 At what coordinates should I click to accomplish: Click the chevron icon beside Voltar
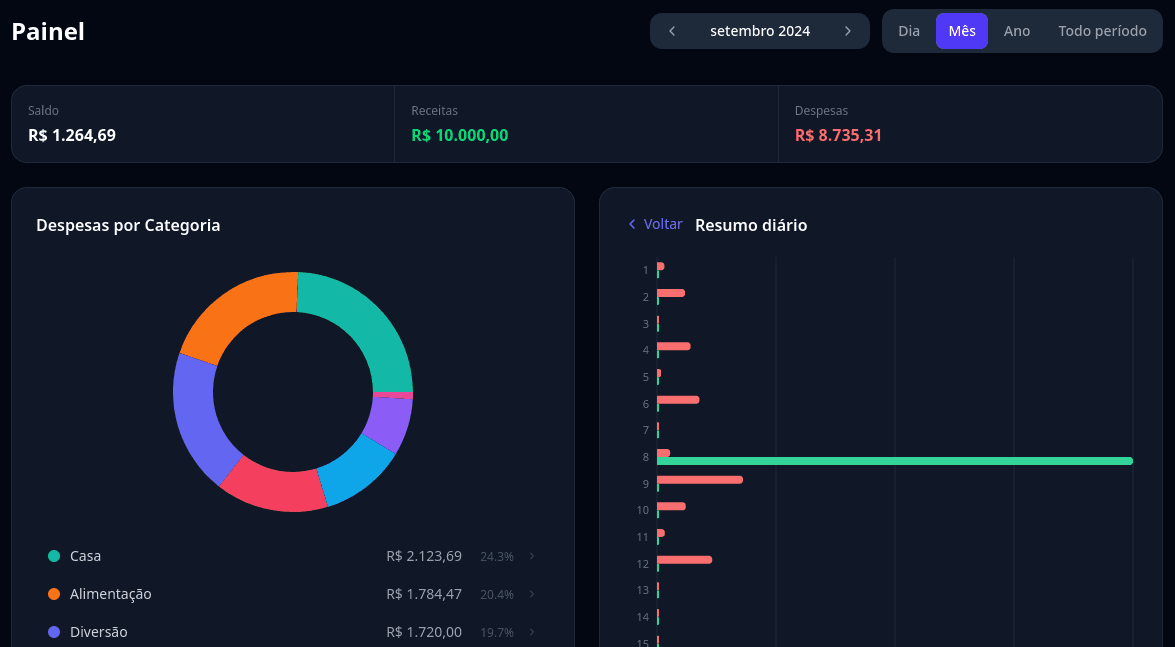pyautogui.click(x=632, y=224)
